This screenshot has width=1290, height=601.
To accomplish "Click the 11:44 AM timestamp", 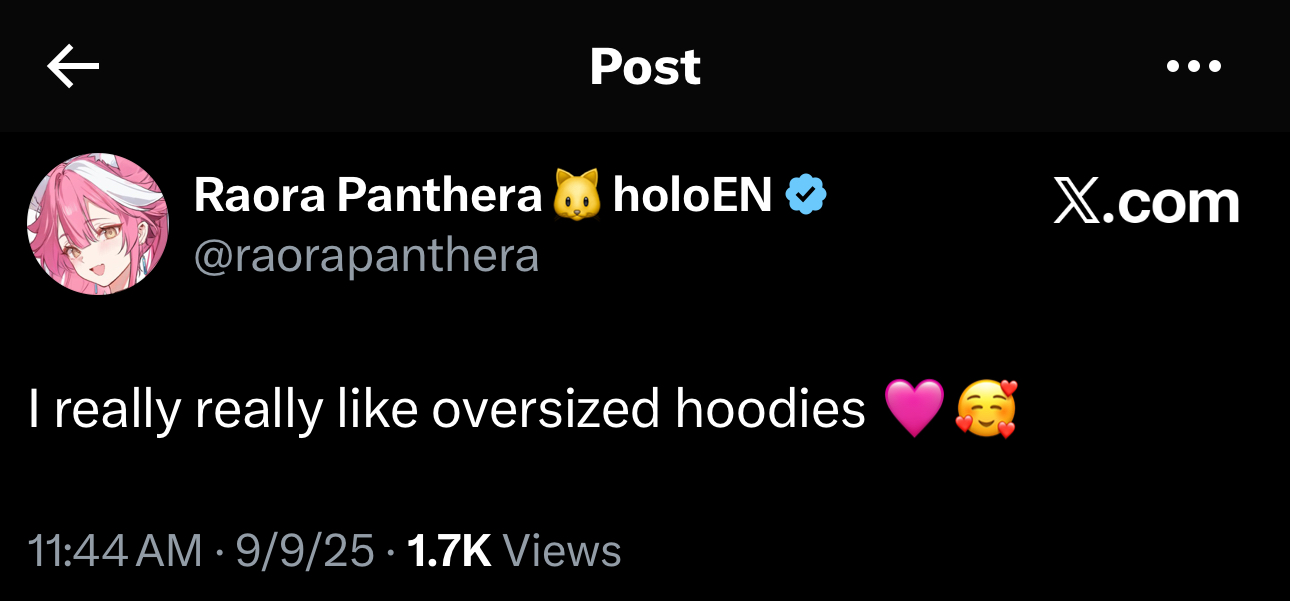I will [115, 551].
